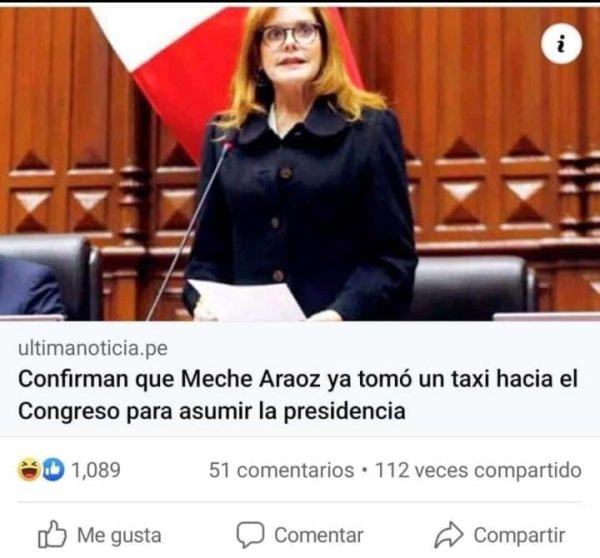Click the laughing face reaction emoji
The image size is (600, 558).
29,470
